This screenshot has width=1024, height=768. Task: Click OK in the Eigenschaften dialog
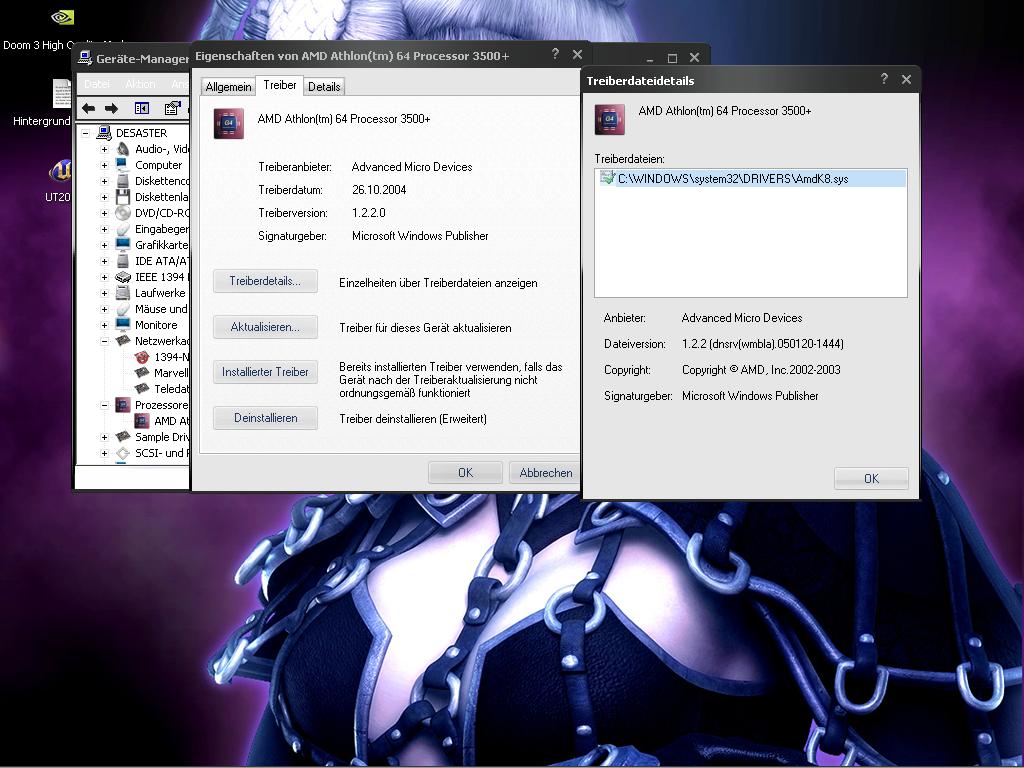(465, 472)
